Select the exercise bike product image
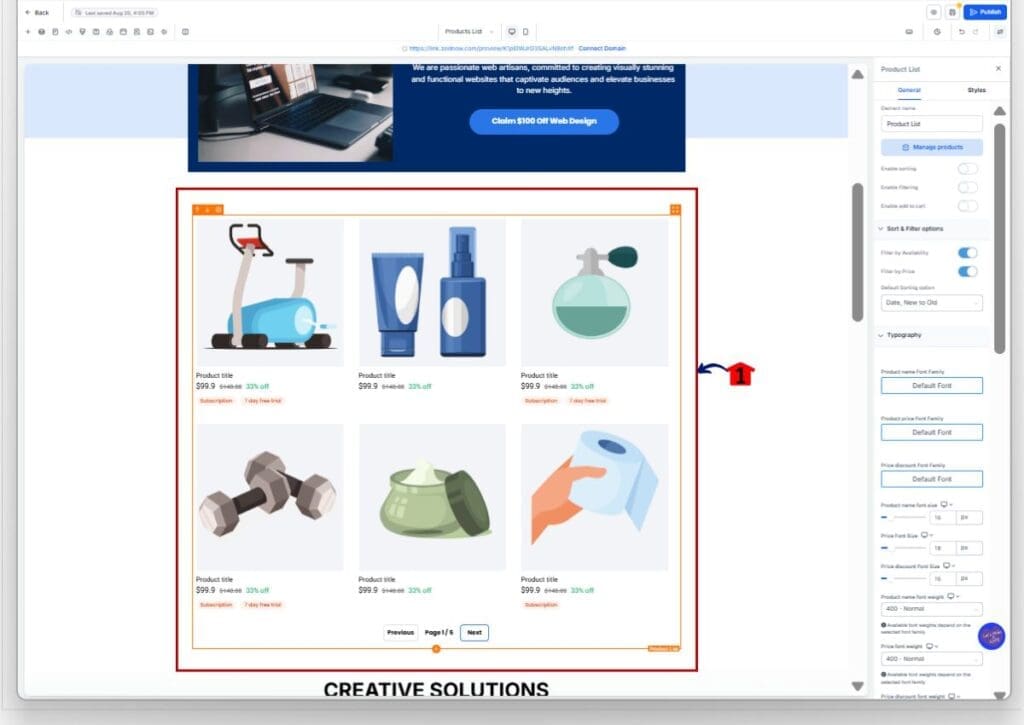Screen dimensions: 1024x725 coord(270,292)
